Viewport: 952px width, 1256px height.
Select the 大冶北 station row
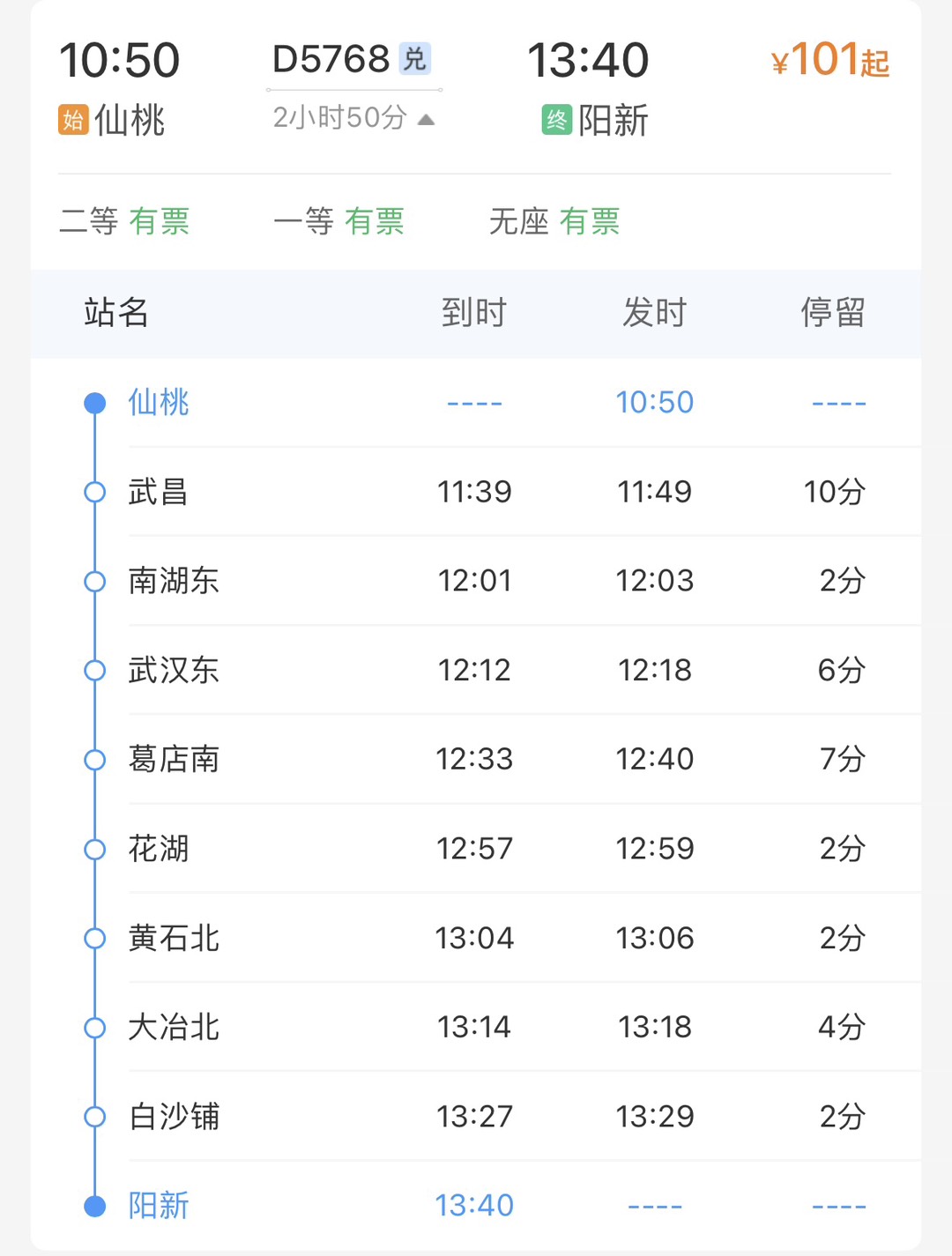point(476,1027)
